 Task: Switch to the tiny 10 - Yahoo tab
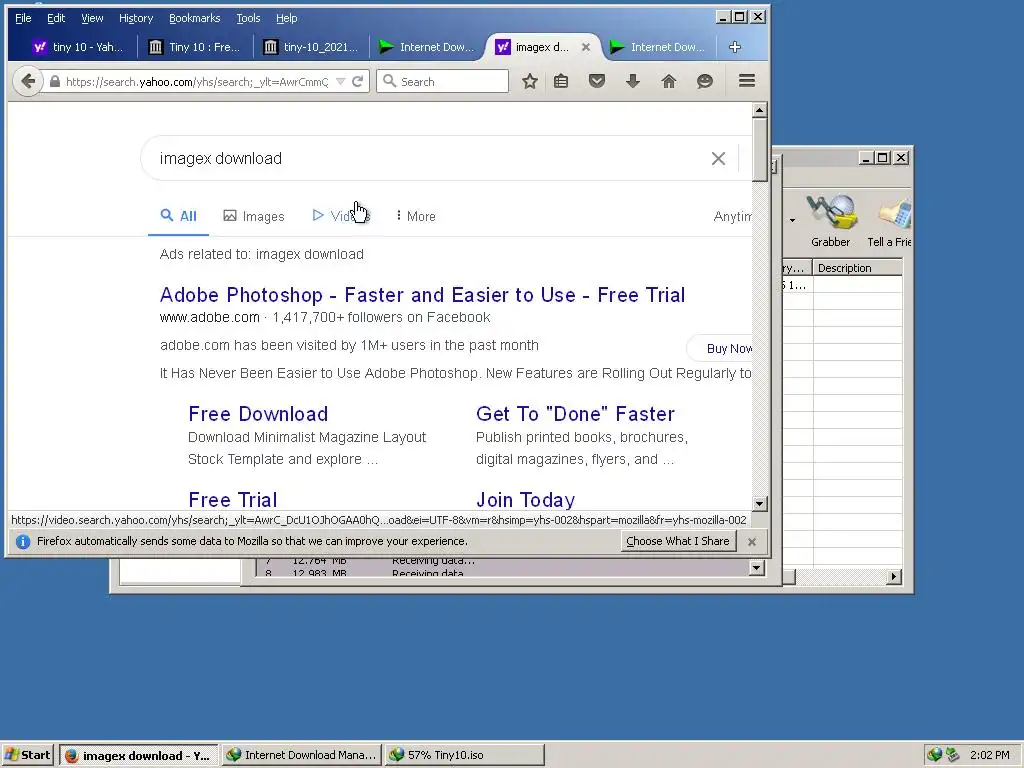tap(78, 47)
